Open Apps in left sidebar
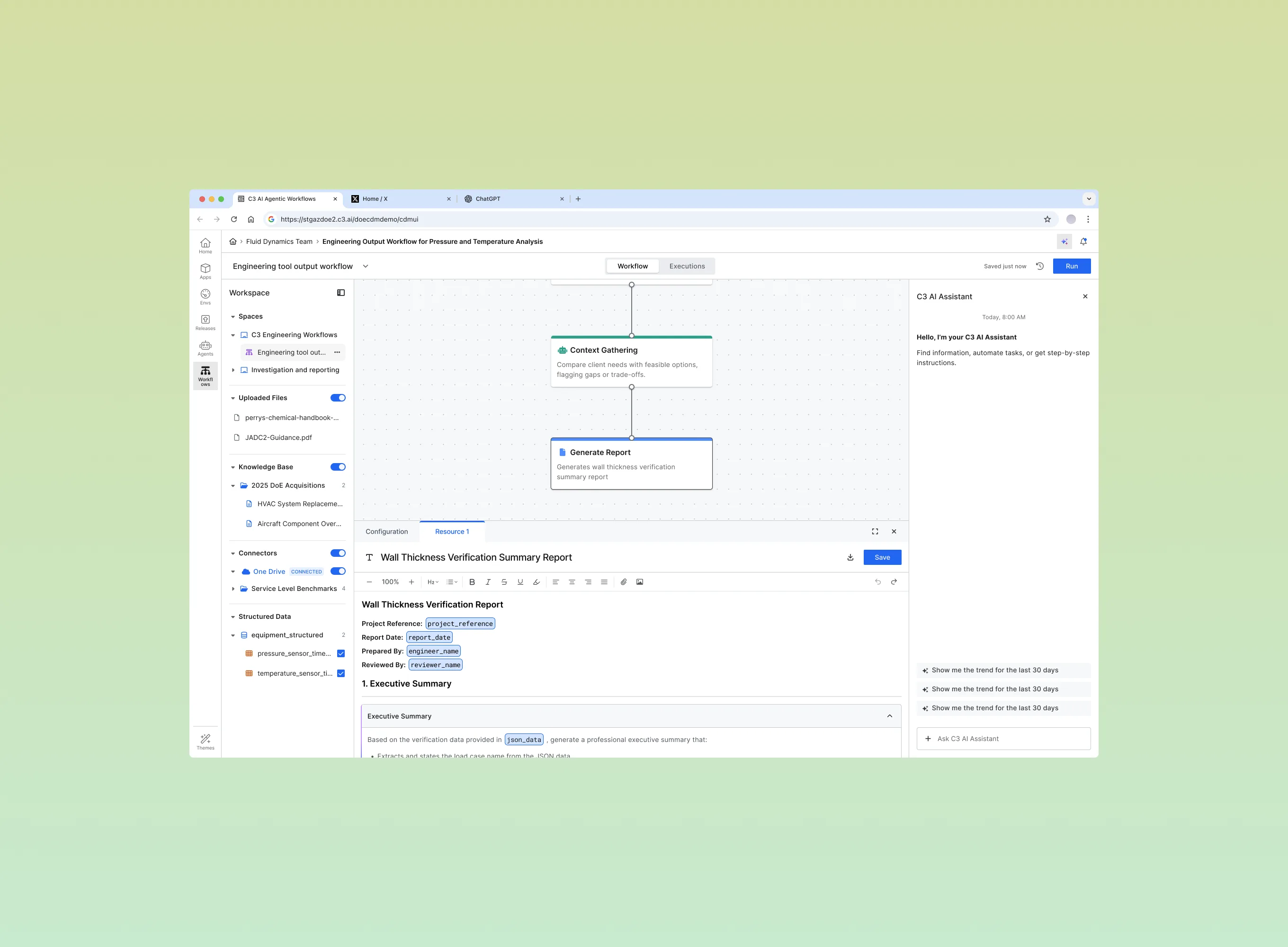Viewport: 1288px width, 947px height. coord(205,271)
